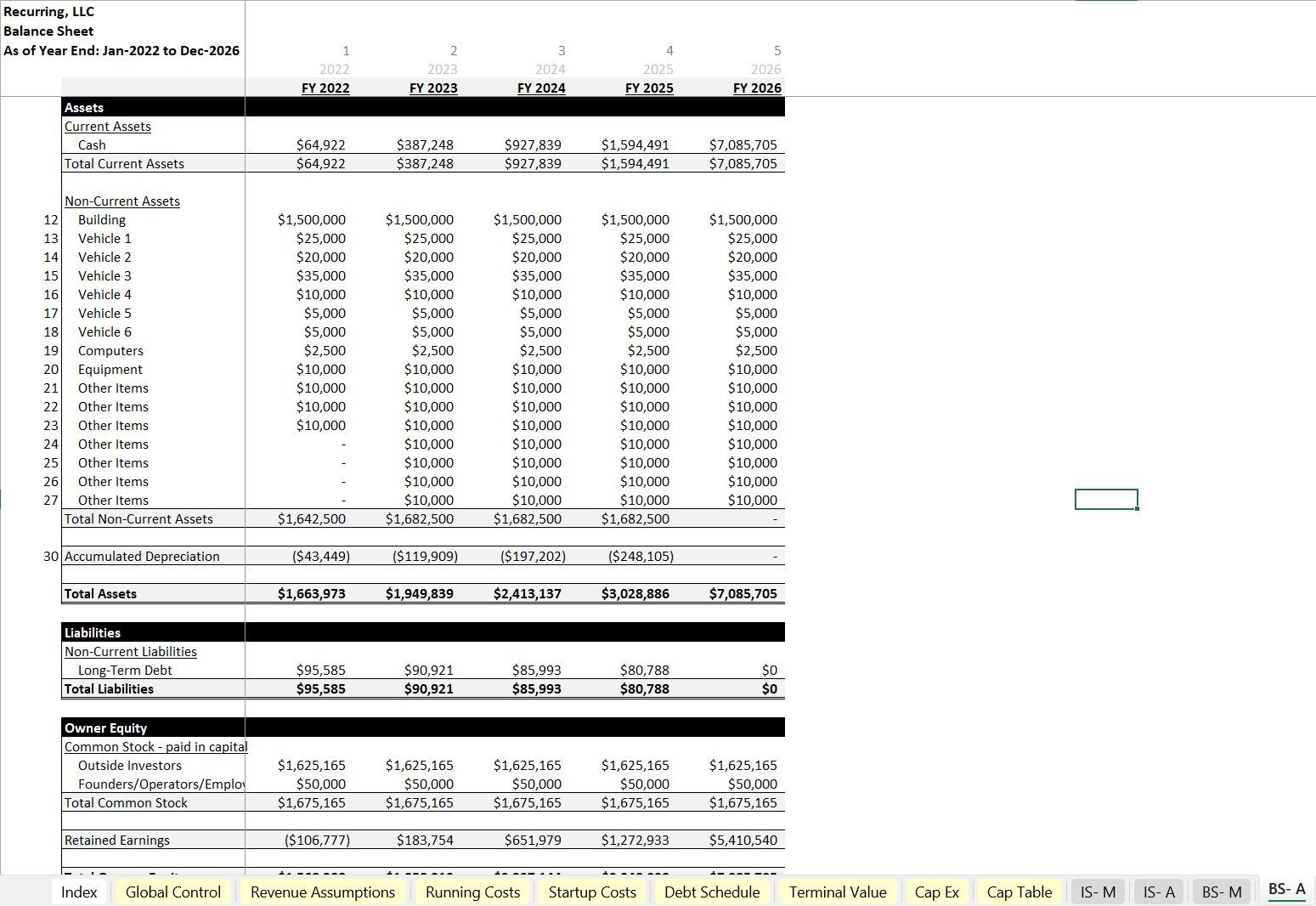Viewport: 1316px width, 906px height.
Task: Select the FY 2025 header cell
Action: [x=649, y=88]
